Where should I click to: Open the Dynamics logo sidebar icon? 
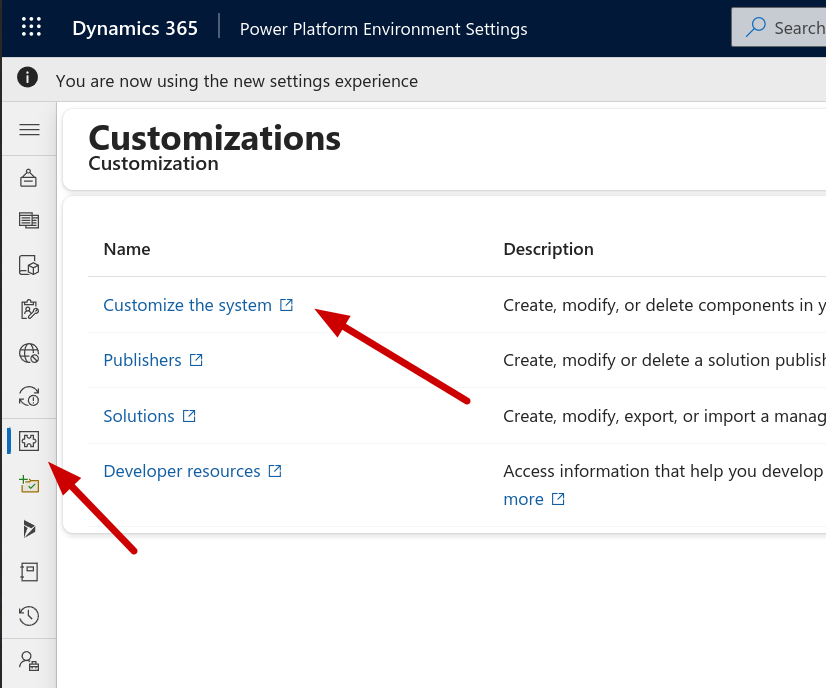[29, 528]
